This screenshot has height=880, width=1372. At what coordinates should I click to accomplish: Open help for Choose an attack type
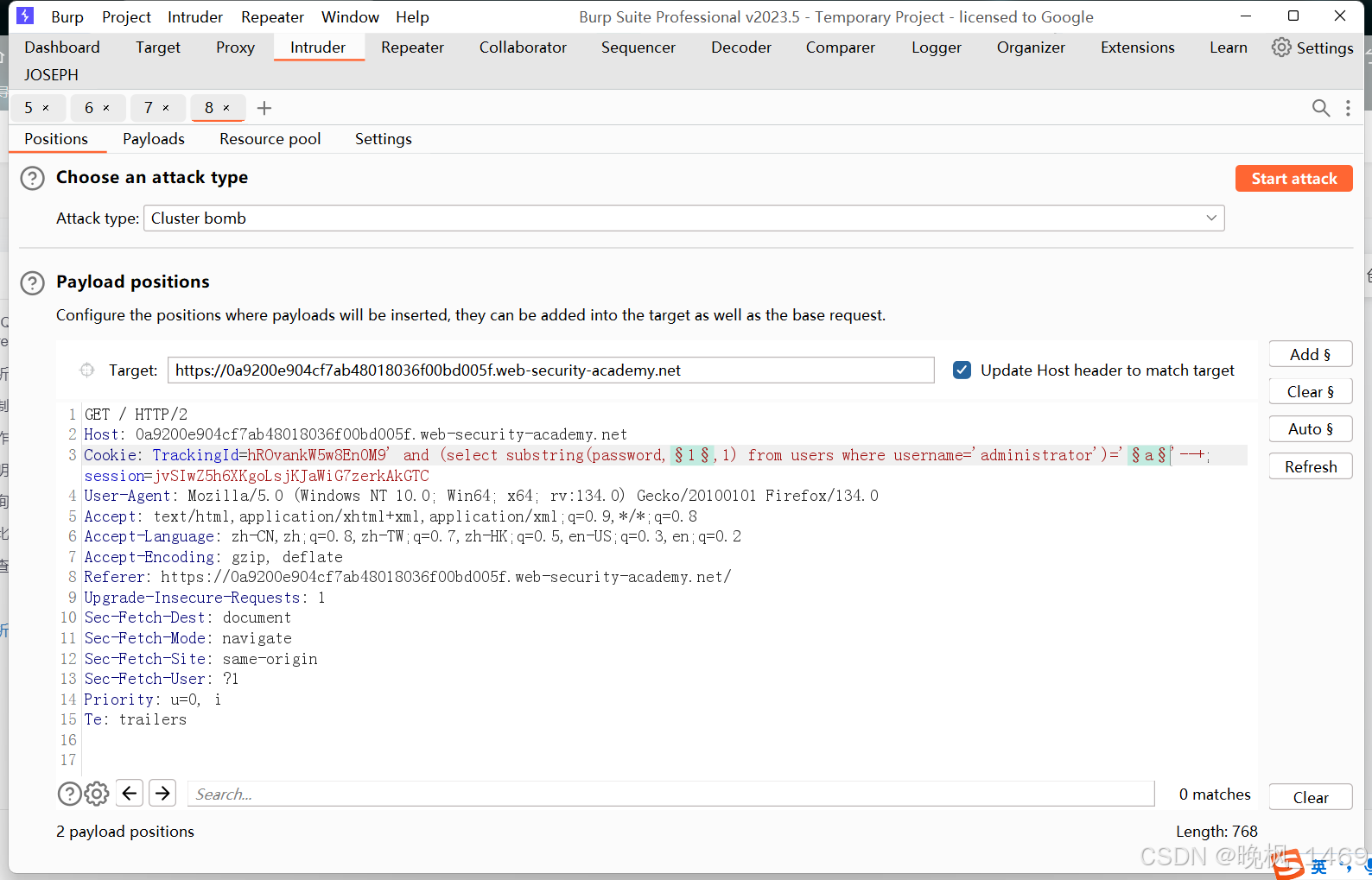32,178
